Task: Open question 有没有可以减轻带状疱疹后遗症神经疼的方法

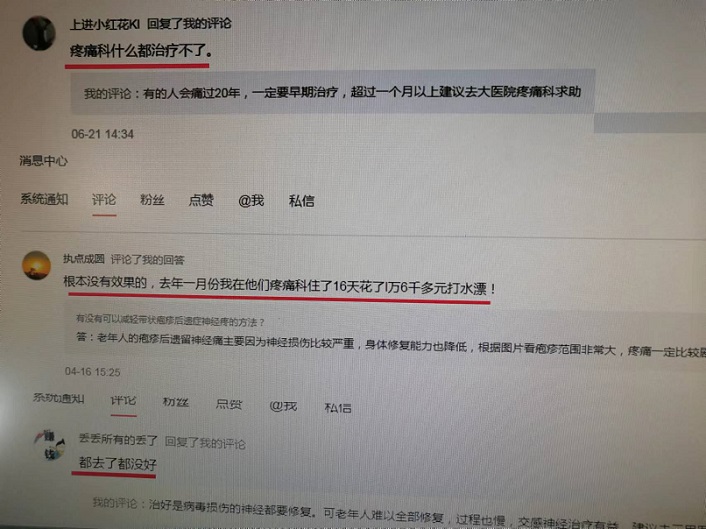Action: pyautogui.click(x=170, y=321)
